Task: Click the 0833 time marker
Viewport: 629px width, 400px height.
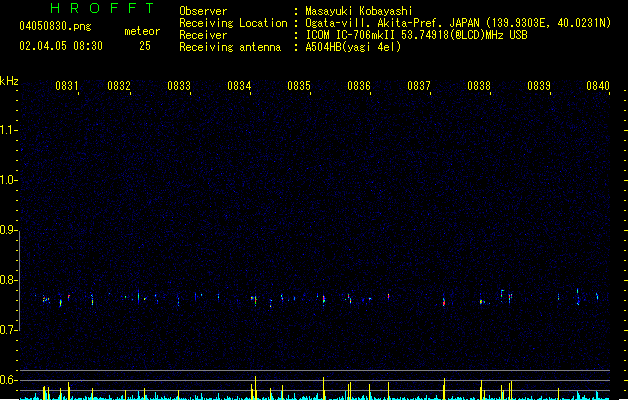Action: 179,86
